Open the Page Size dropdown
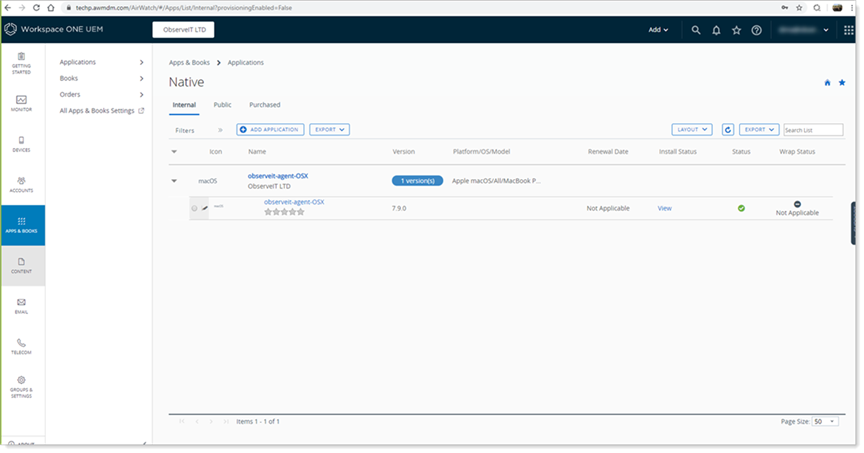Image resolution: width=864 pixels, height=453 pixels. pyautogui.click(x=825, y=422)
